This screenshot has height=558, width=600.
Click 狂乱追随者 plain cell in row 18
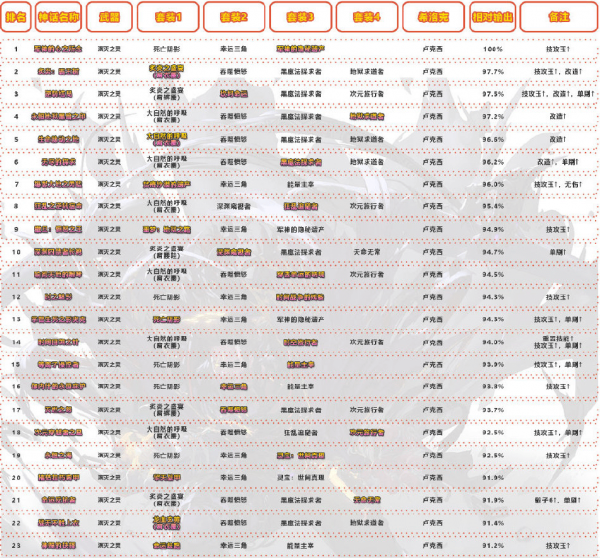[x=300, y=432]
